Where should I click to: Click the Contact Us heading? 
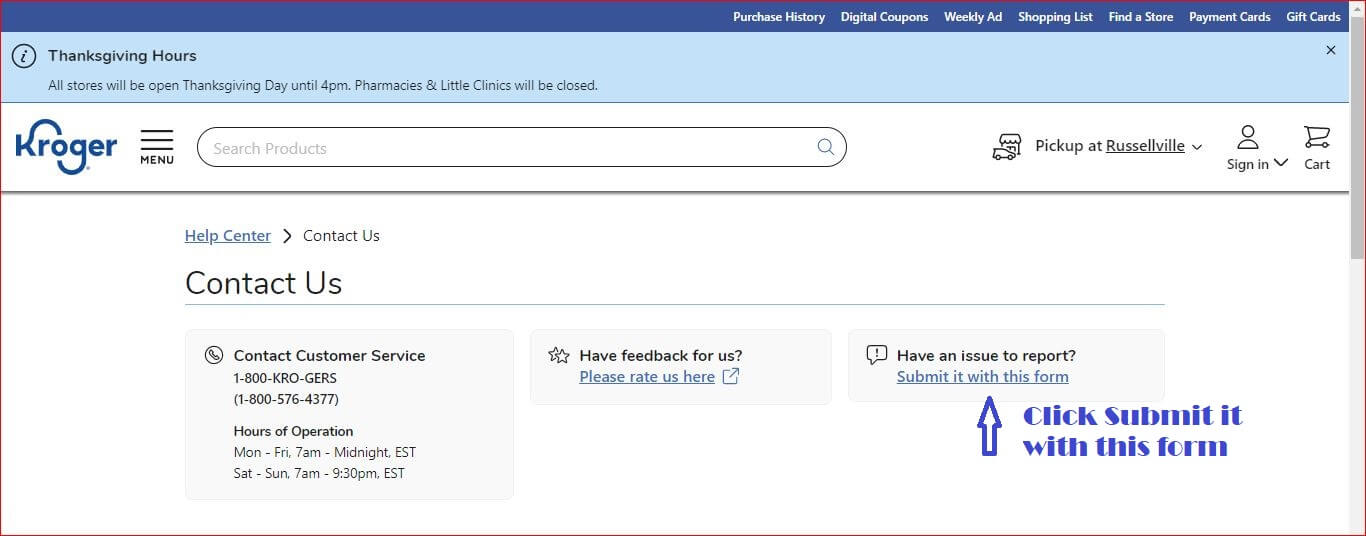click(264, 283)
